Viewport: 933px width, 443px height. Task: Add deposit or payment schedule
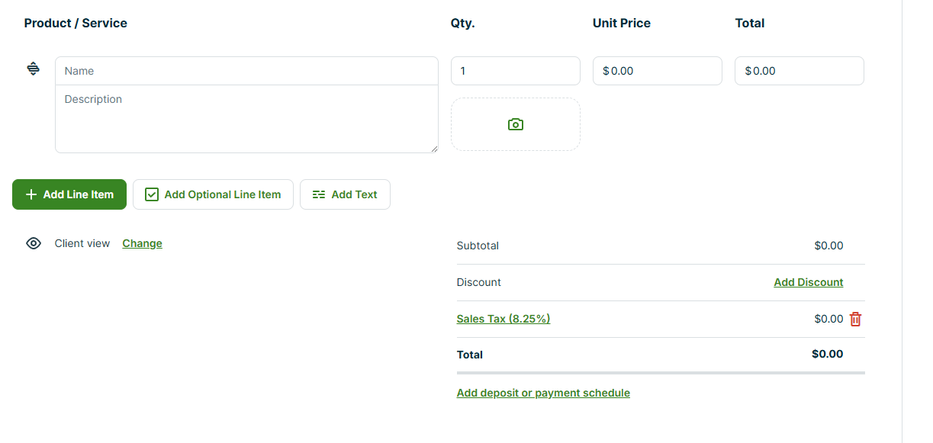(543, 393)
